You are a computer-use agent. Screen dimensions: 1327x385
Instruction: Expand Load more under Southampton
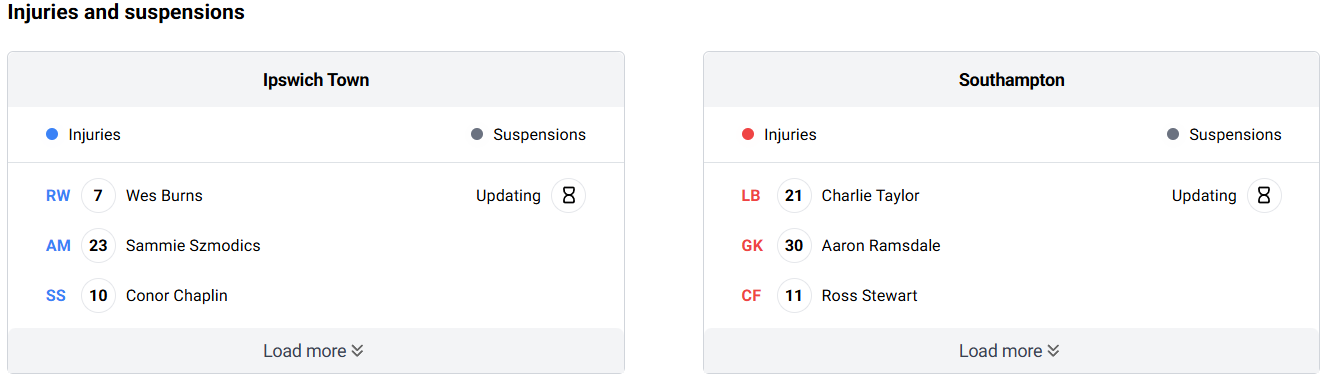click(1011, 351)
